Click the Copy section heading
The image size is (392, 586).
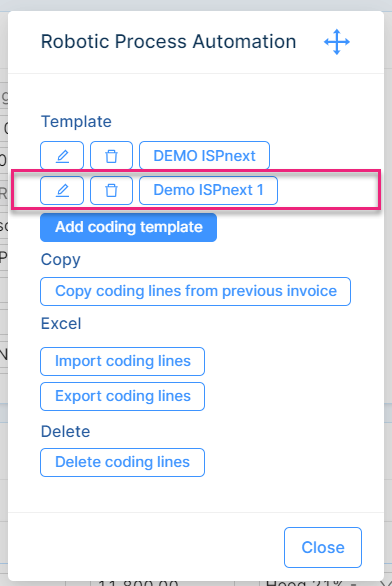(61, 260)
